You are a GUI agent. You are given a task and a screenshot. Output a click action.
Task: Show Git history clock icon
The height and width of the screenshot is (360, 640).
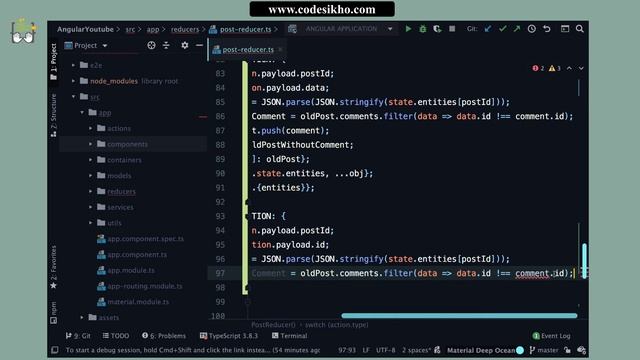click(531, 29)
